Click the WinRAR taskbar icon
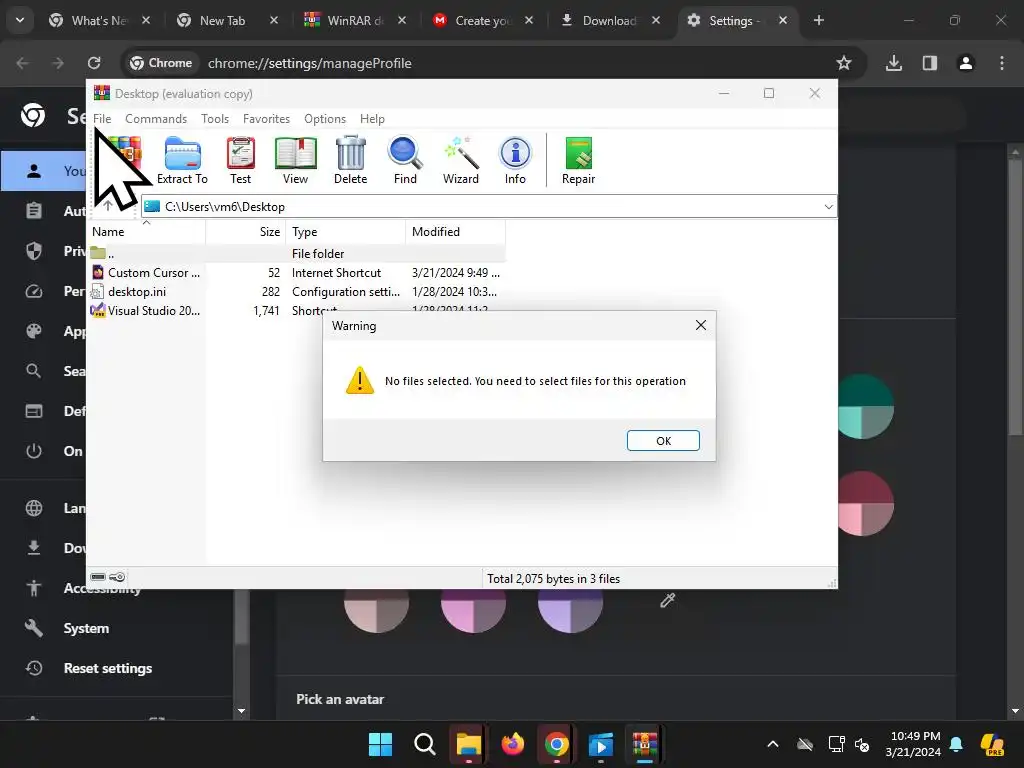The image size is (1024, 768). click(645, 744)
